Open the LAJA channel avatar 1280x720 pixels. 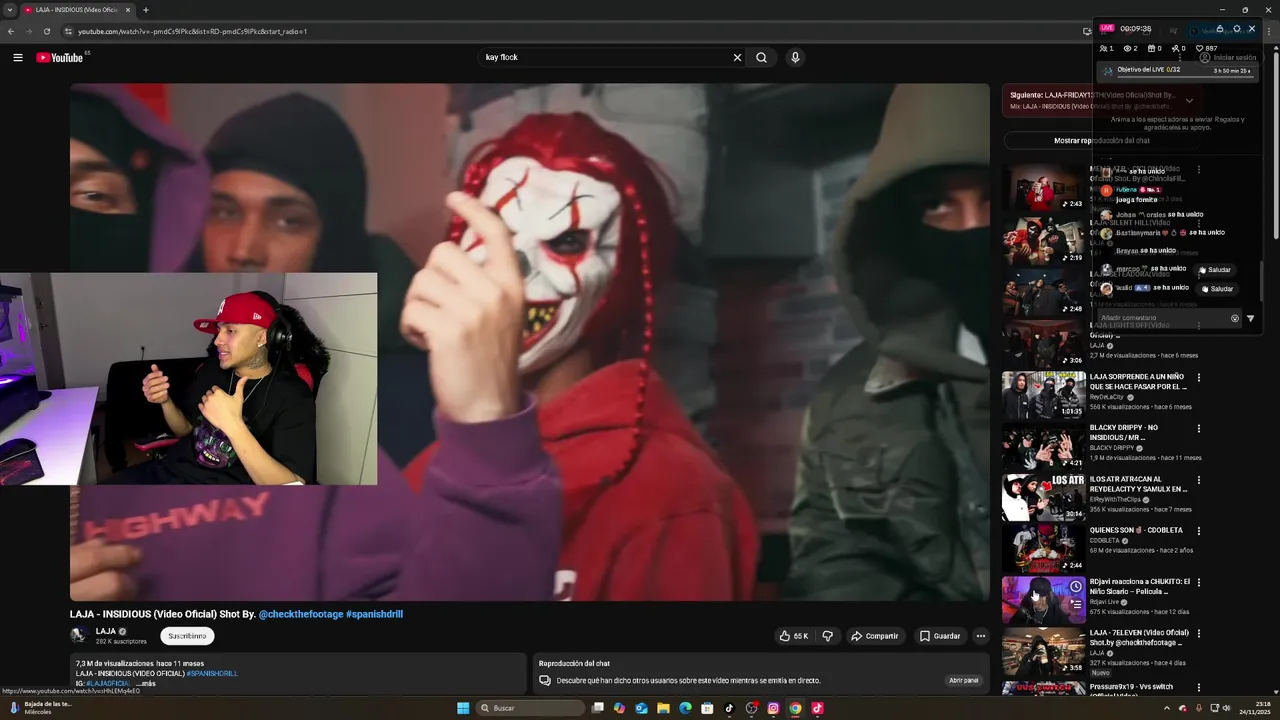click(79, 635)
